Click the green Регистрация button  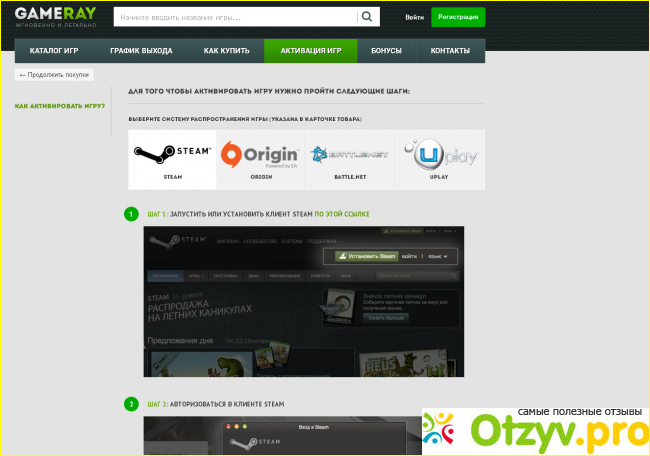pyautogui.click(x=458, y=17)
